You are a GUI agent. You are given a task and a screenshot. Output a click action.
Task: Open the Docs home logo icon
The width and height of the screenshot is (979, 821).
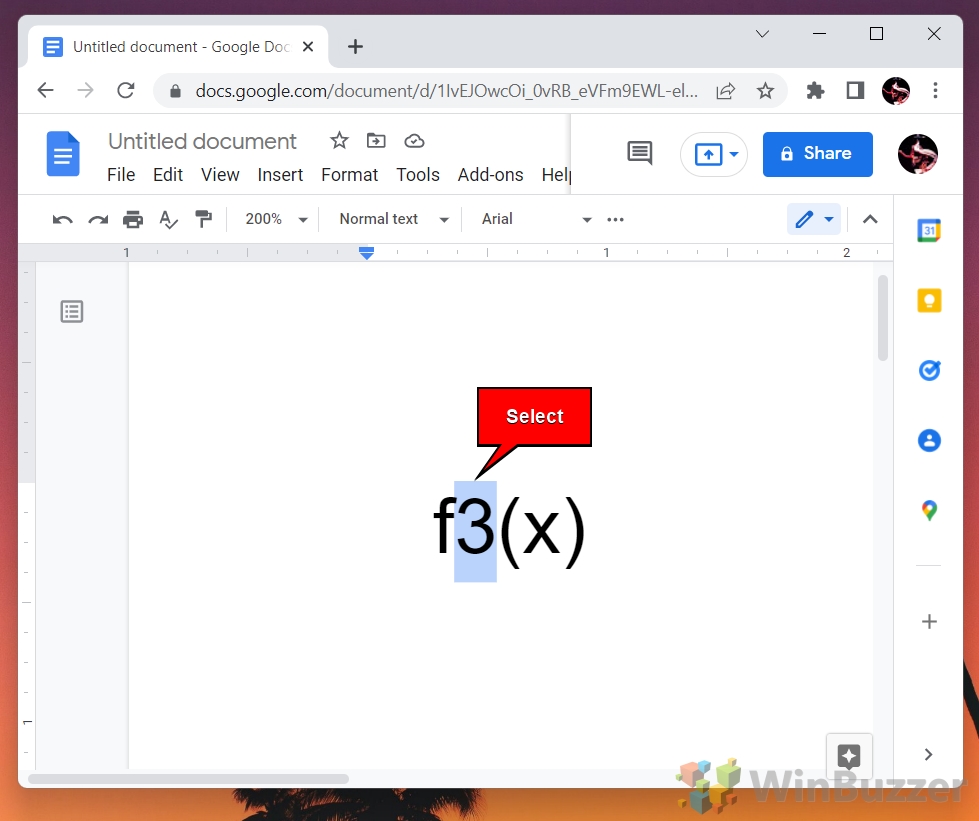[63, 154]
